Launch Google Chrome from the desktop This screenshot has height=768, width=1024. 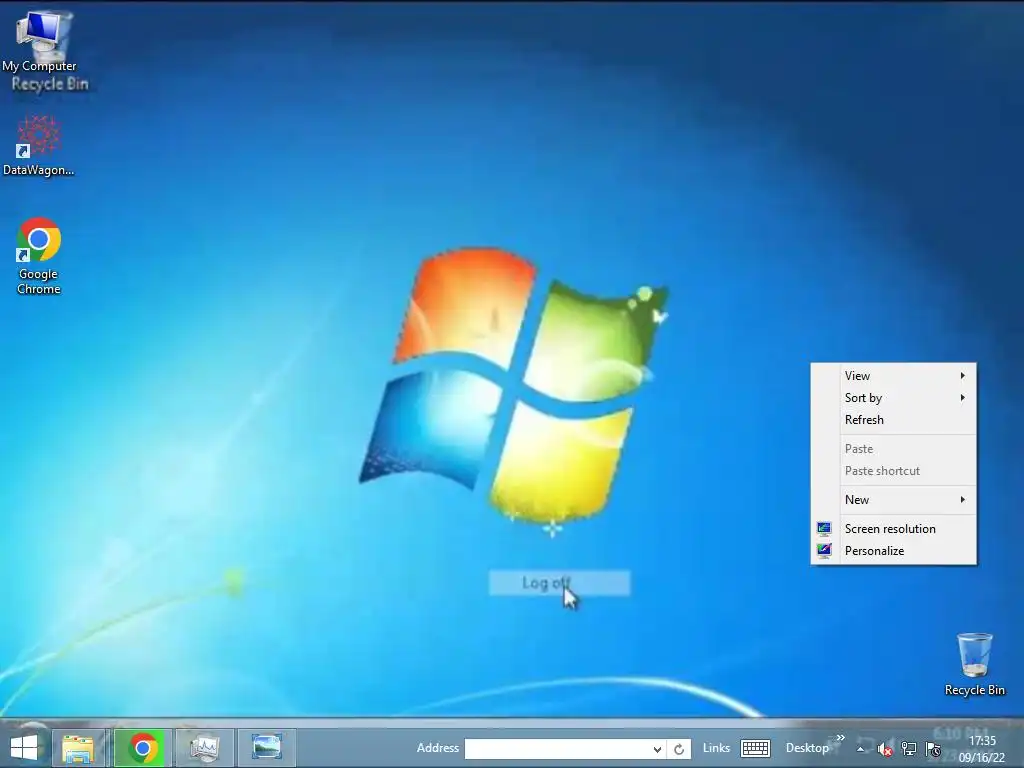(39, 257)
